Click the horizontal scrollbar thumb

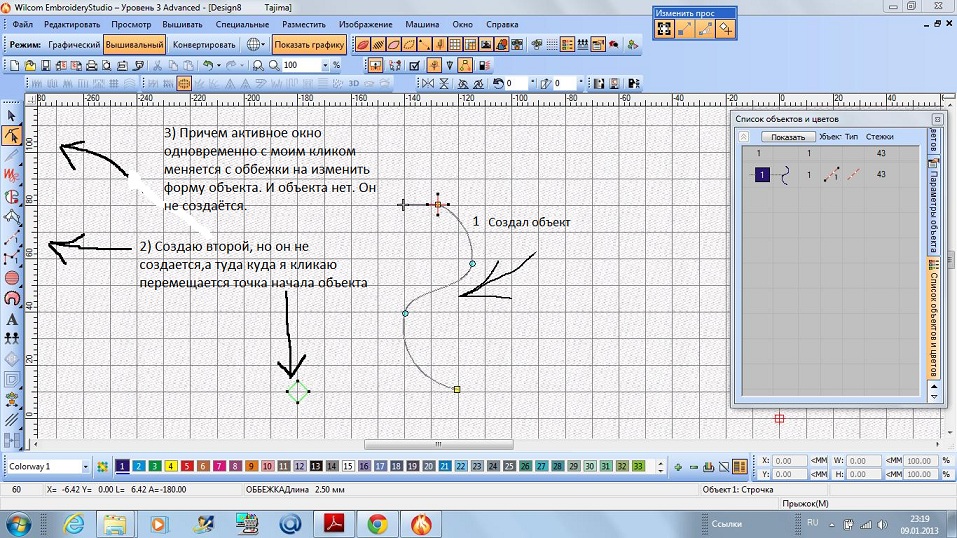pos(438,445)
